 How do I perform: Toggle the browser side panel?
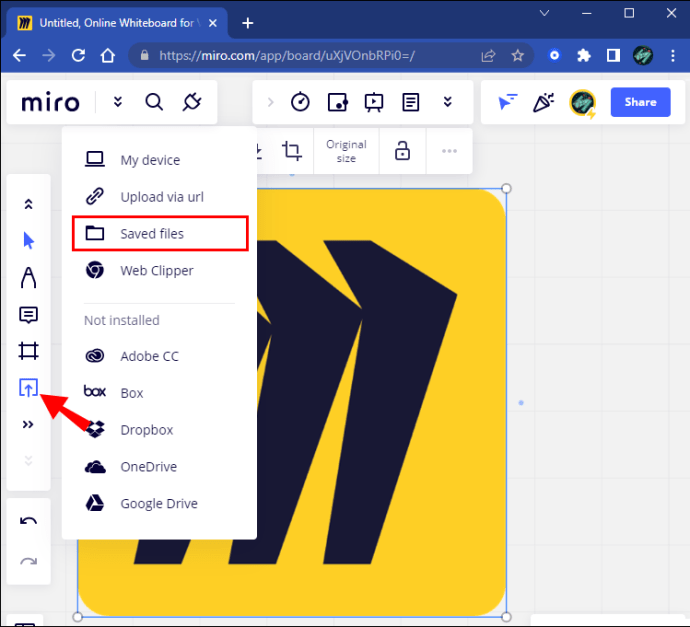[613, 55]
